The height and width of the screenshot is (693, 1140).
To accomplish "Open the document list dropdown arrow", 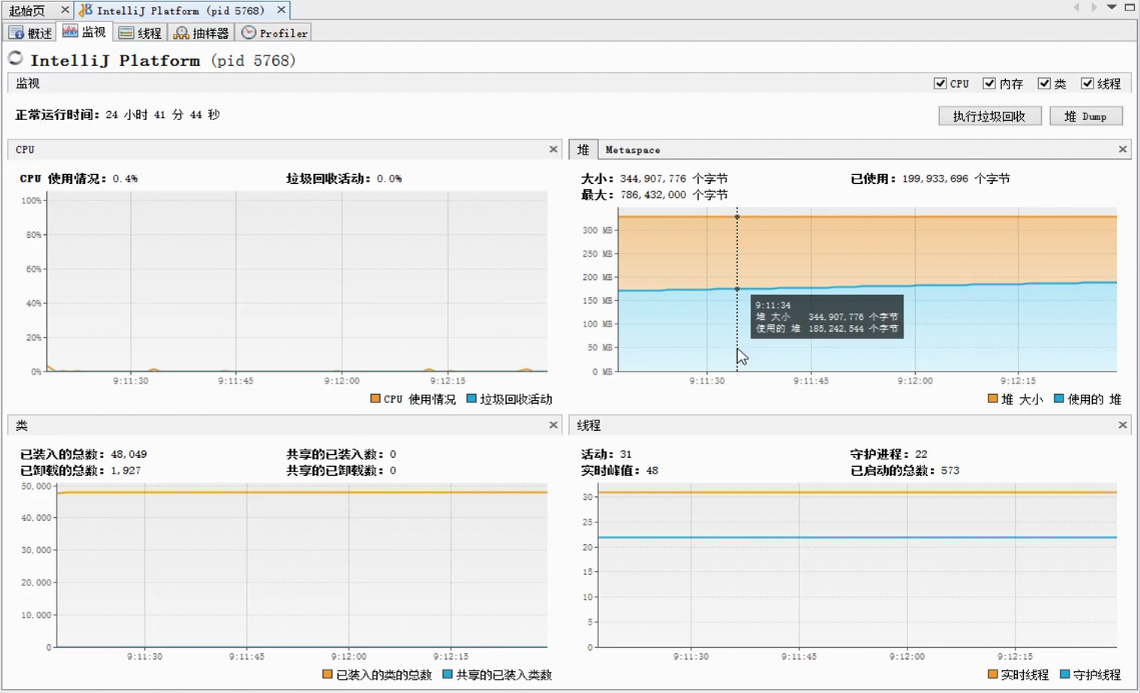I will (1112, 7).
